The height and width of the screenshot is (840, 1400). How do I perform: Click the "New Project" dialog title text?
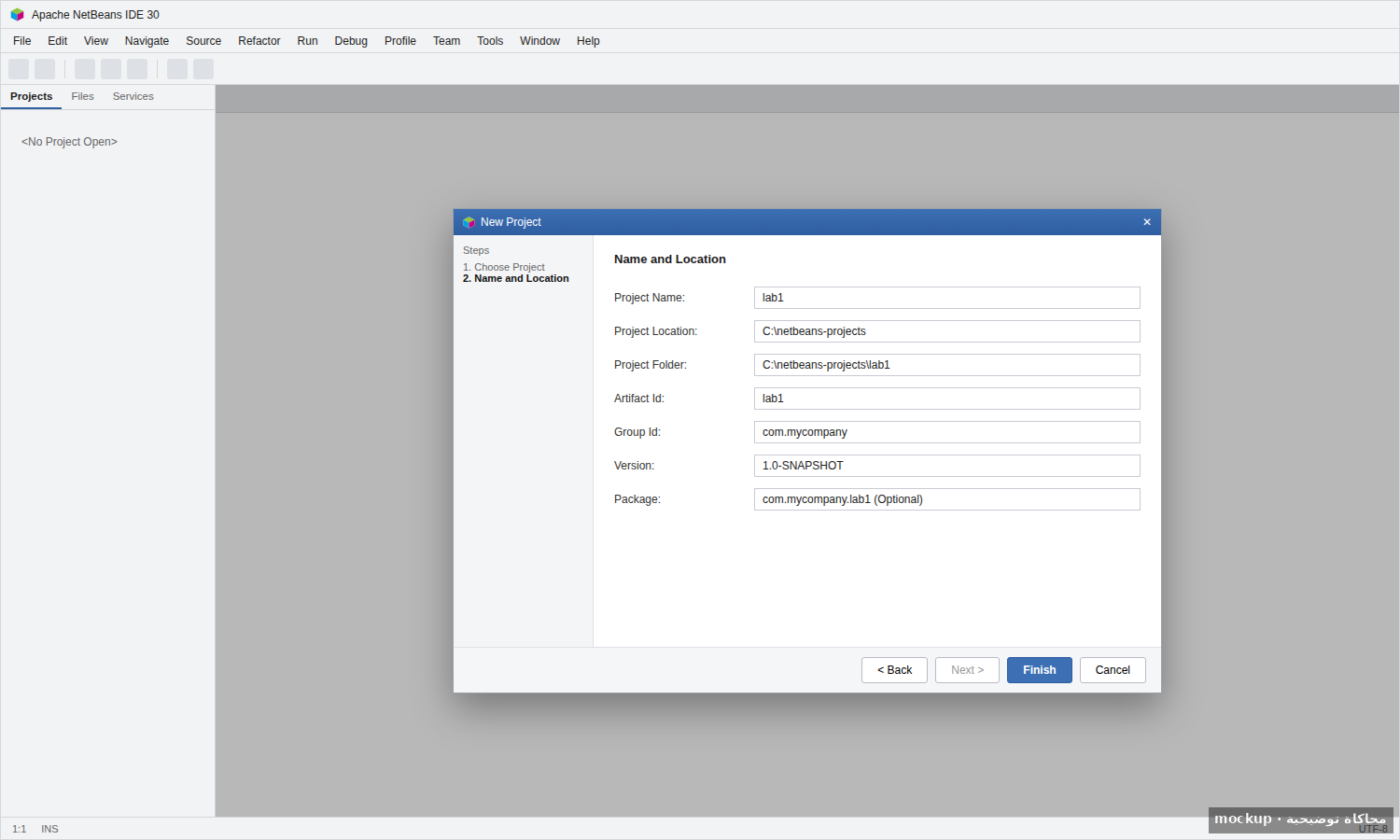[x=511, y=222]
